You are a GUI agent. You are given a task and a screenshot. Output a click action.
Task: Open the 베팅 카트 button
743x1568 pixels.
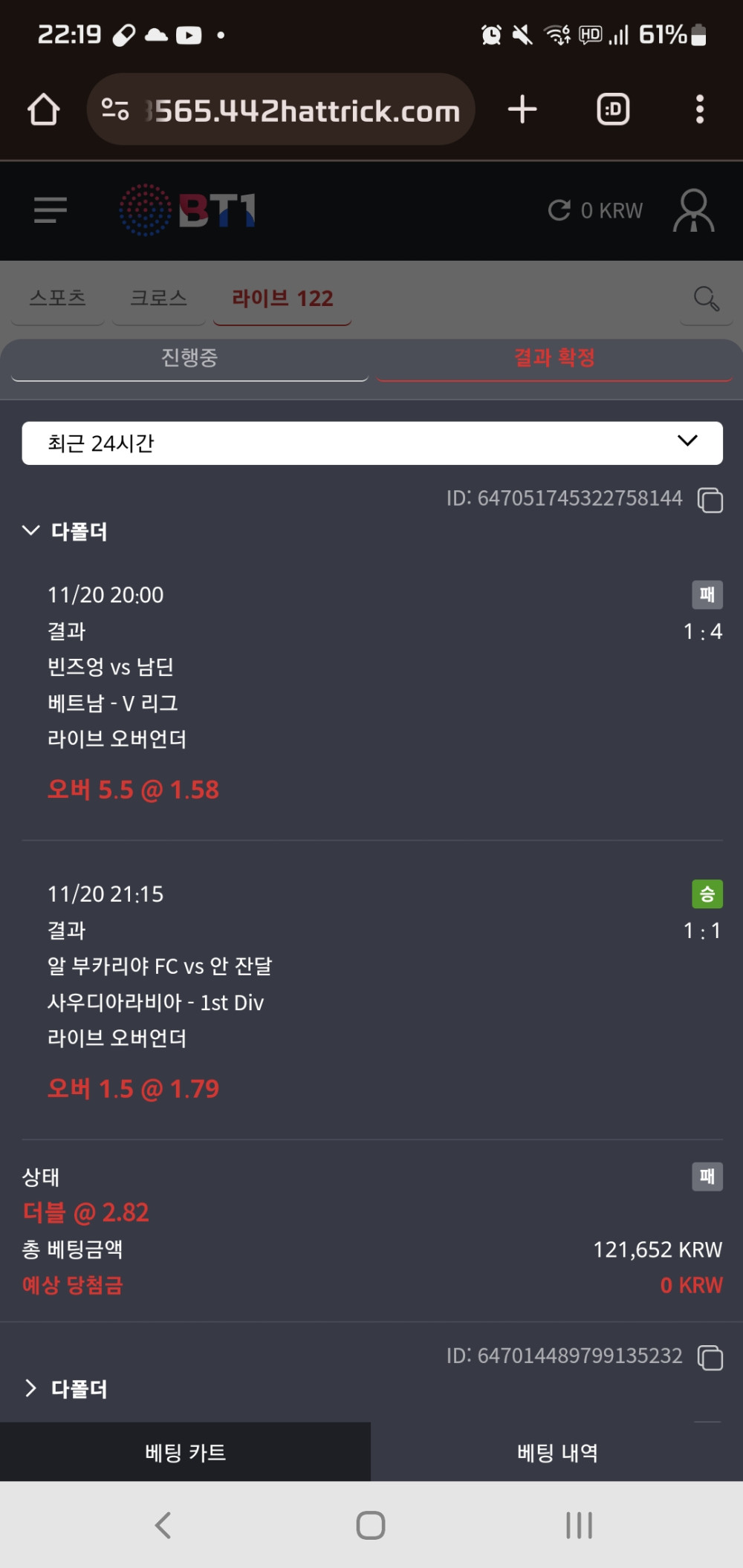[x=186, y=1452]
